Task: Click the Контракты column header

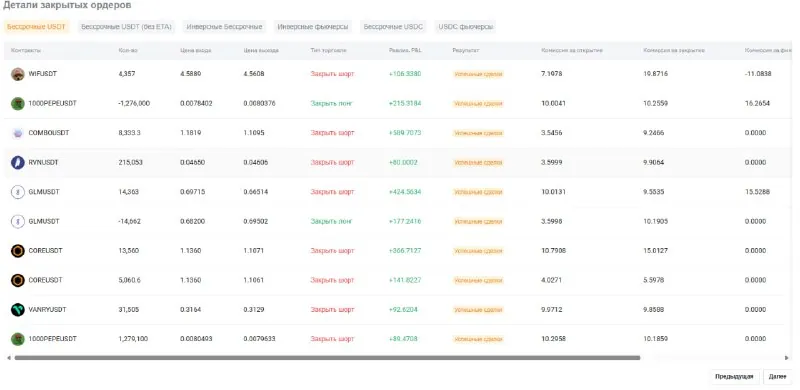Action: point(26,51)
